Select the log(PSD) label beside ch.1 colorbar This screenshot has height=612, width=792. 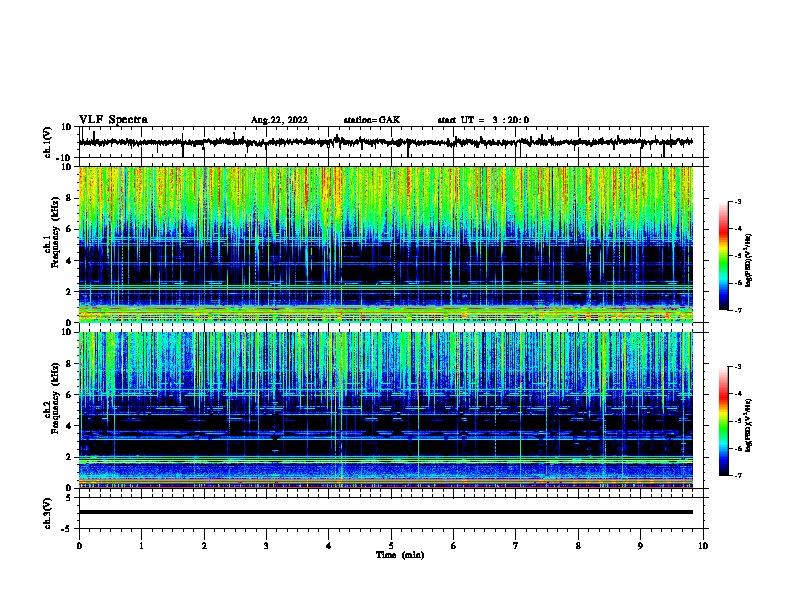(748, 260)
